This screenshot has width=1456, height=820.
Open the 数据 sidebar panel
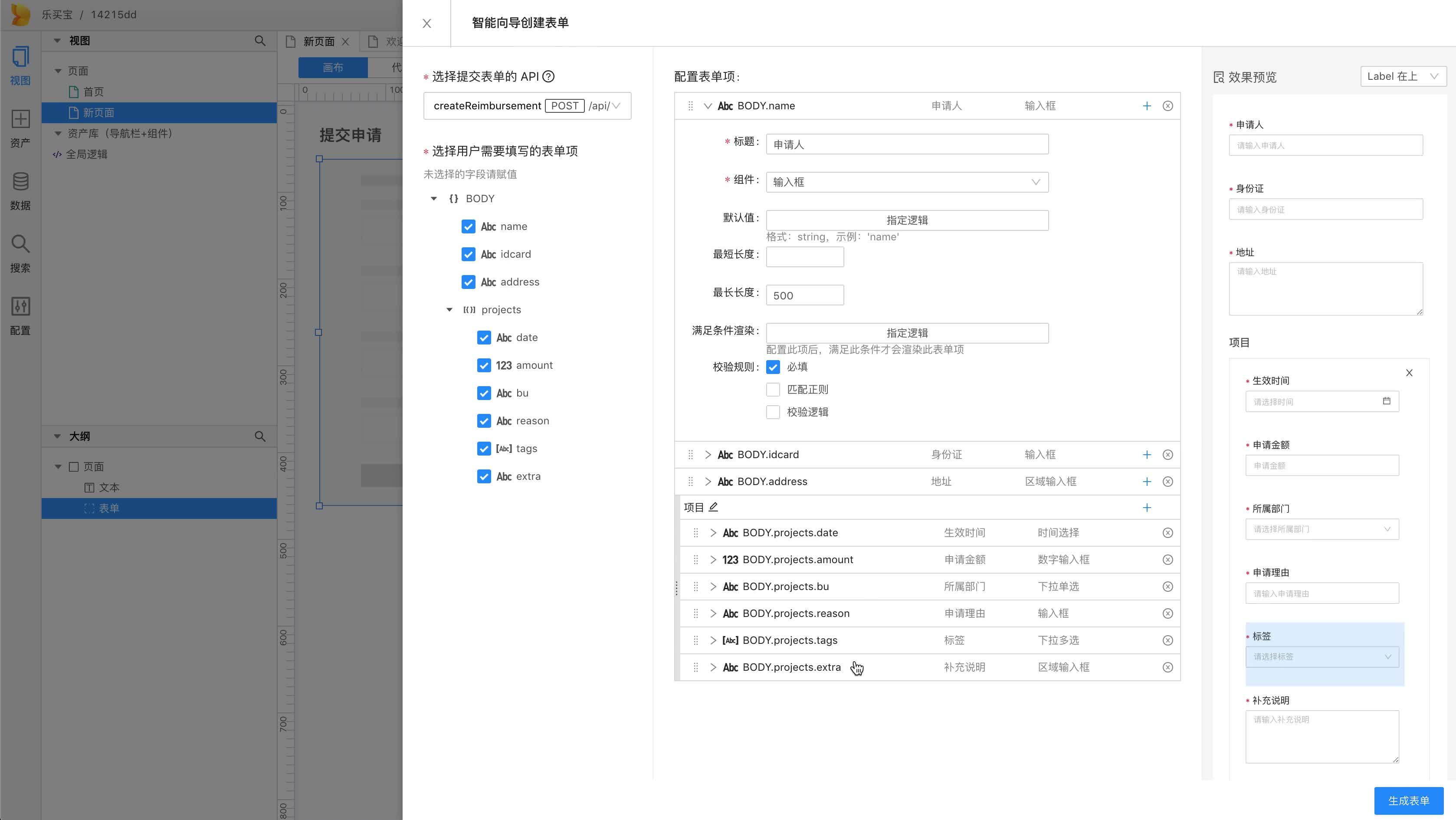click(x=20, y=191)
